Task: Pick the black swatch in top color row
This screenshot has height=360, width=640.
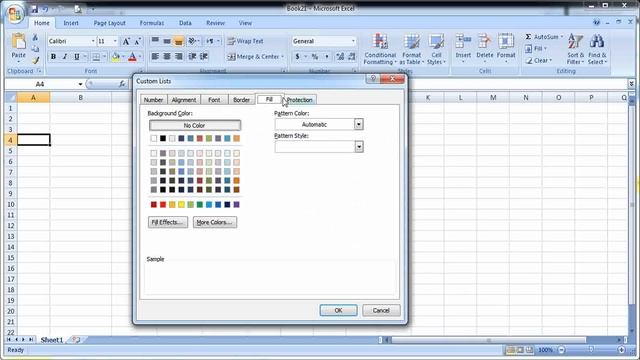Action: (163, 138)
